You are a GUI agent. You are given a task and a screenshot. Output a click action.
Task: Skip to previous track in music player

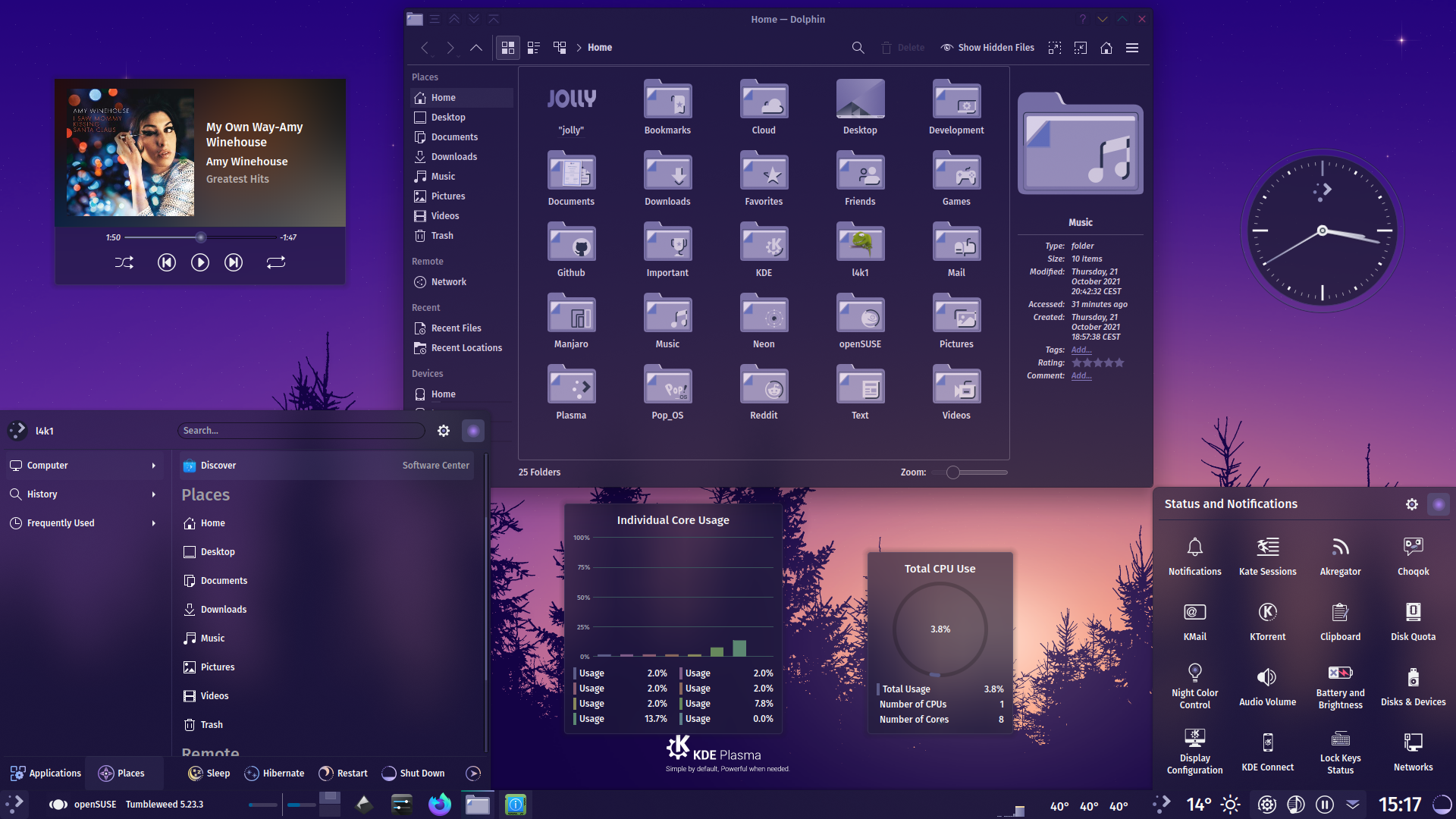click(x=166, y=262)
